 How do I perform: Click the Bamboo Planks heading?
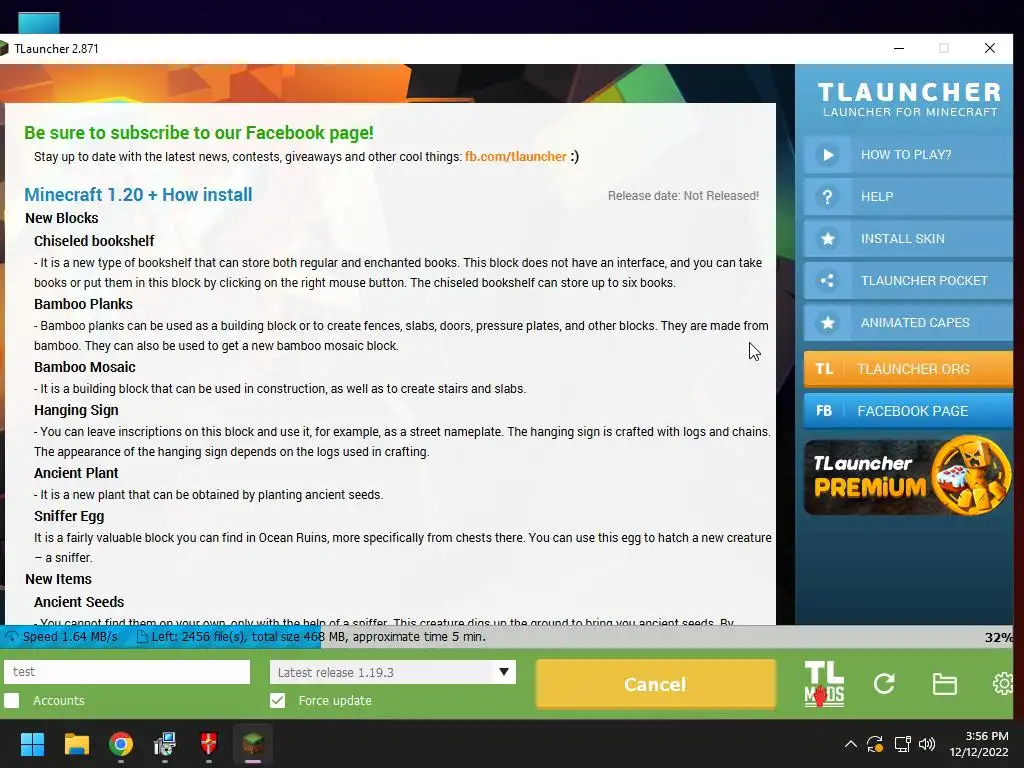coord(83,304)
